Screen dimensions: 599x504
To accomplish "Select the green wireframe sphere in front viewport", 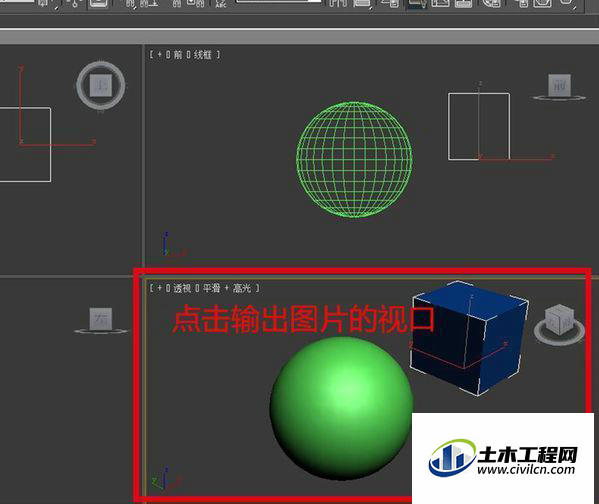I will [x=354, y=159].
